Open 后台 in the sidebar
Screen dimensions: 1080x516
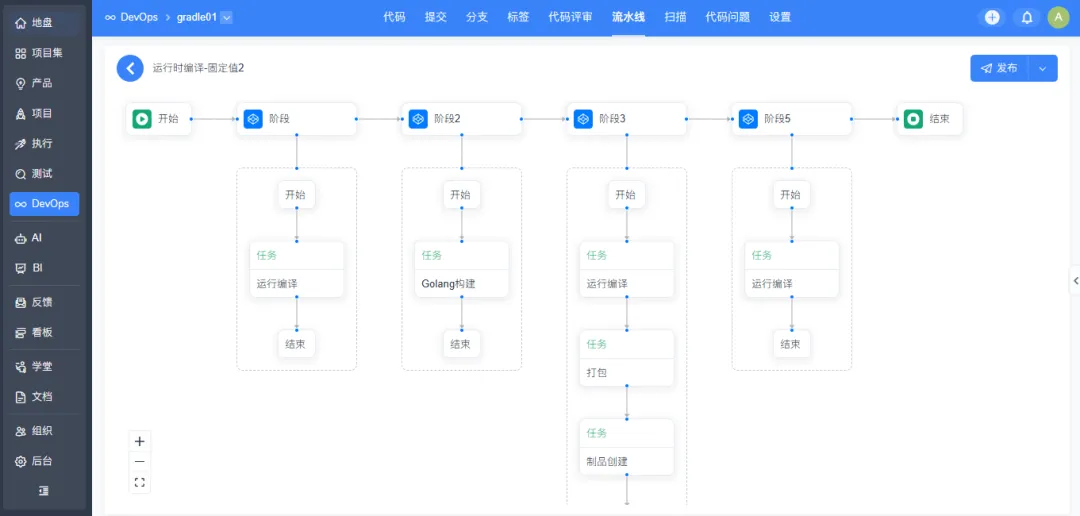point(44,461)
